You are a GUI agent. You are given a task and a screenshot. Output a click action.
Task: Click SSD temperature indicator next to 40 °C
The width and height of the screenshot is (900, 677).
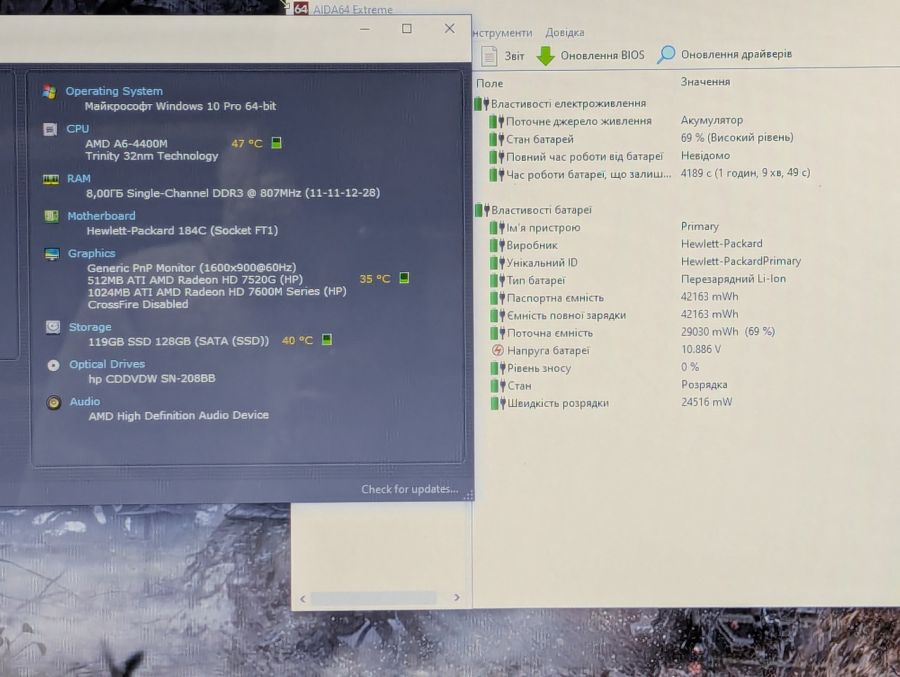(x=327, y=339)
